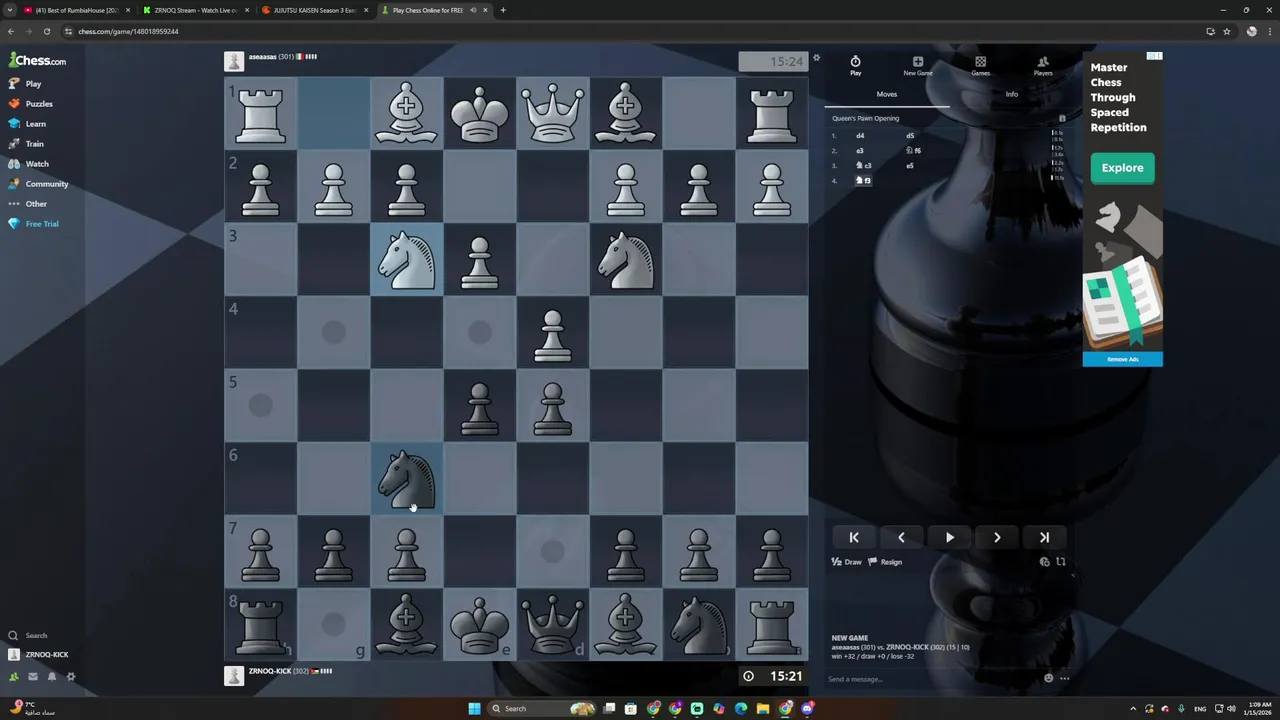
Task: Switch to Best of RumbleHouse browser tab
Action: tap(78, 10)
